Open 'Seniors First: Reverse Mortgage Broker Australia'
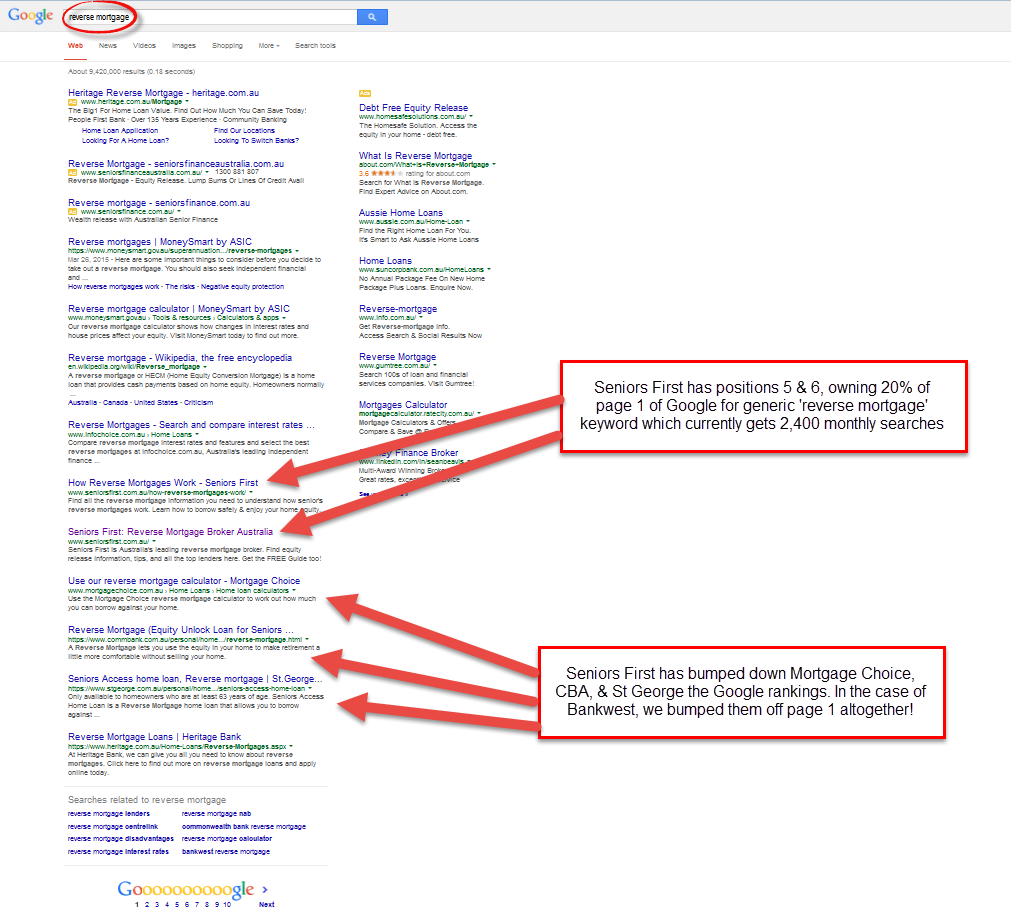The image size is (1011, 923). (x=171, y=532)
